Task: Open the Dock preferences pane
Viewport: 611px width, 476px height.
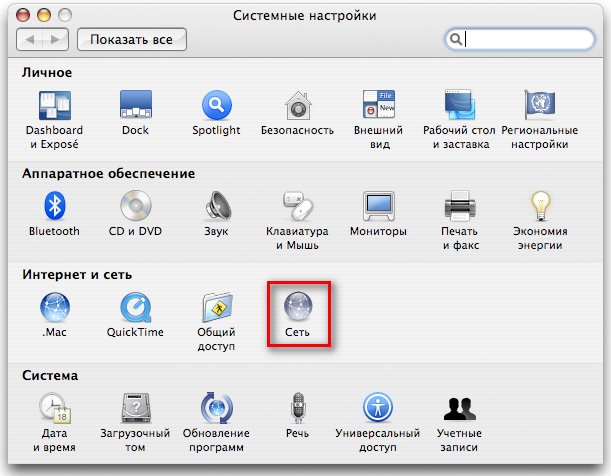Action: 135,105
